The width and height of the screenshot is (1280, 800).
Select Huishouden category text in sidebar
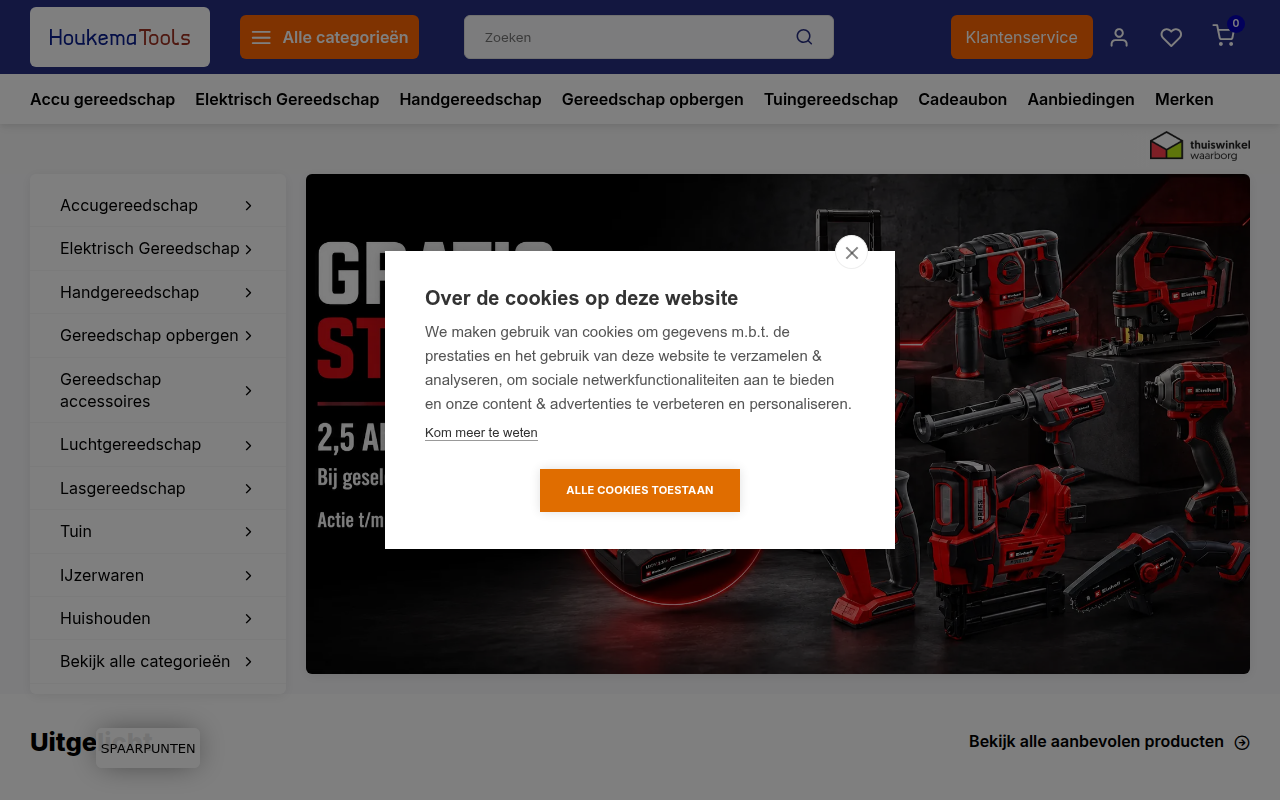point(105,618)
